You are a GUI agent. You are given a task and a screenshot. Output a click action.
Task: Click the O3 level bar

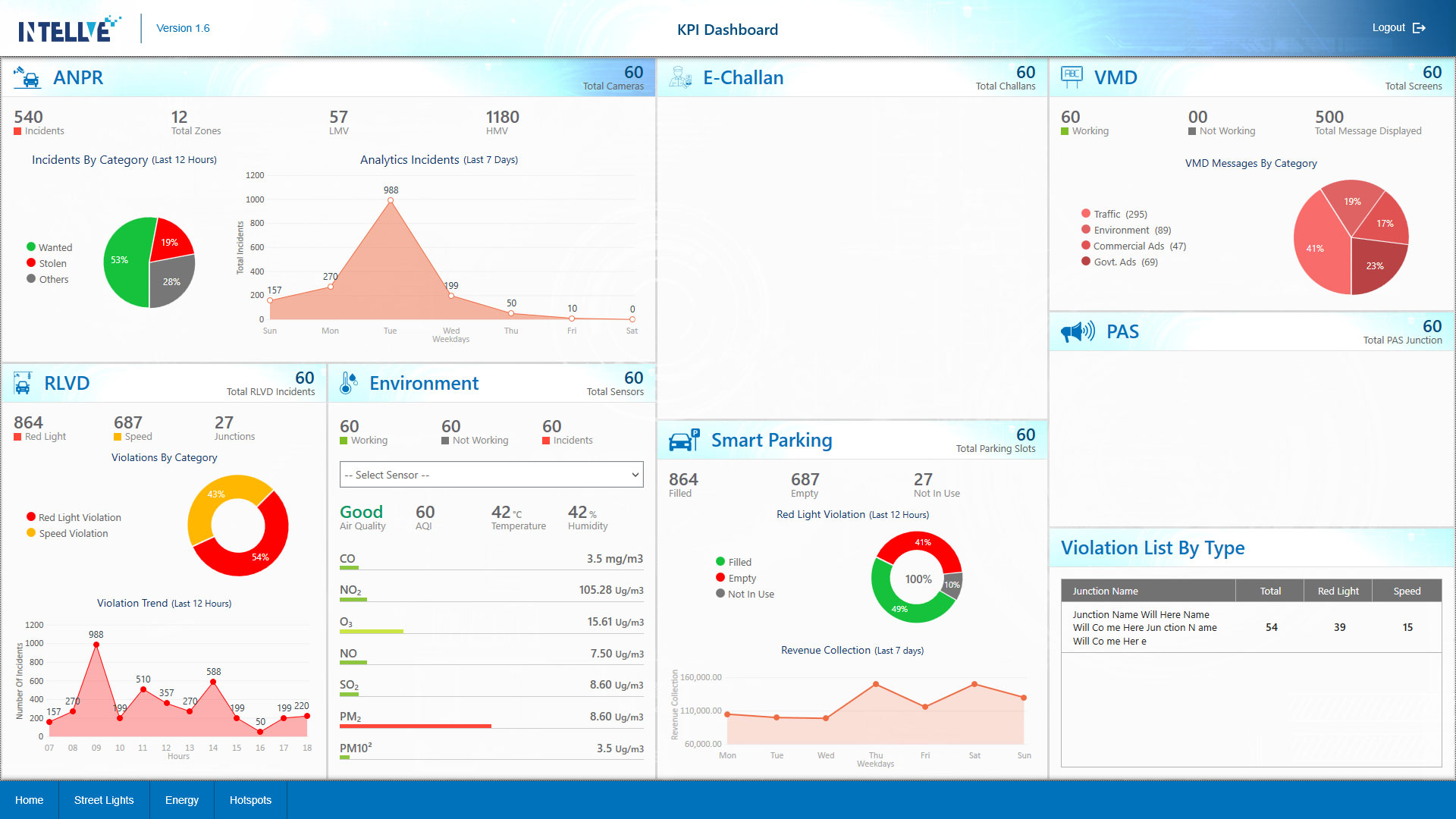(372, 631)
